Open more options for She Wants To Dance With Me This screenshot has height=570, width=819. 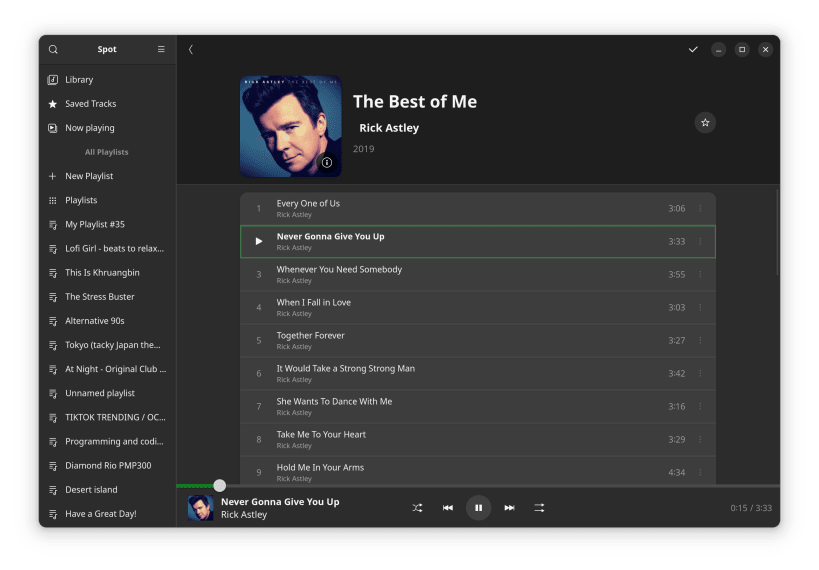click(700, 406)
